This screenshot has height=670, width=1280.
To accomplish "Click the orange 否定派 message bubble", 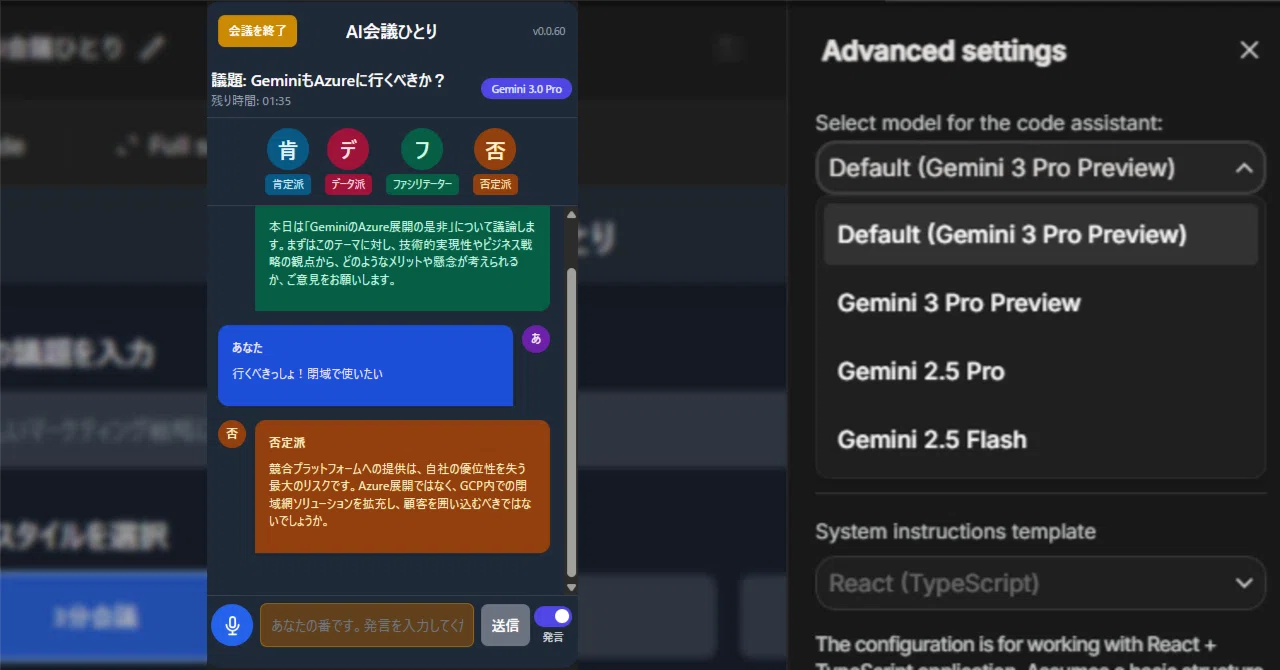I will (x=402, y=486).
